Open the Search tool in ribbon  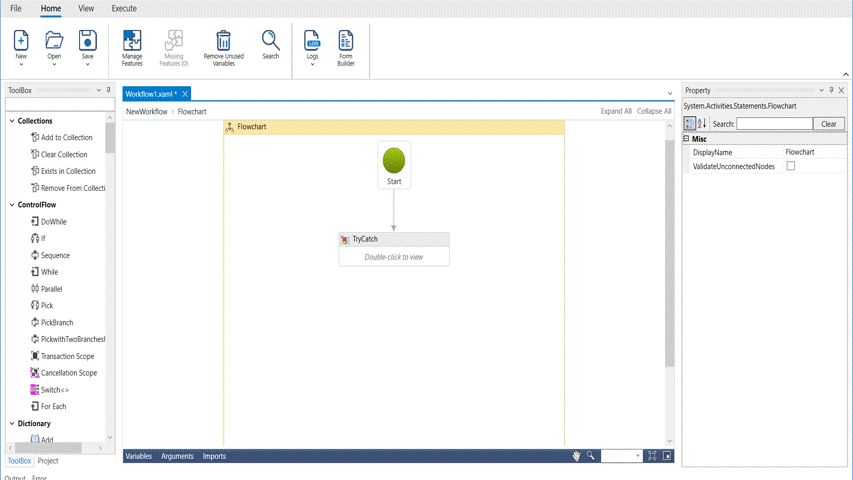click(x=271, y=41)
